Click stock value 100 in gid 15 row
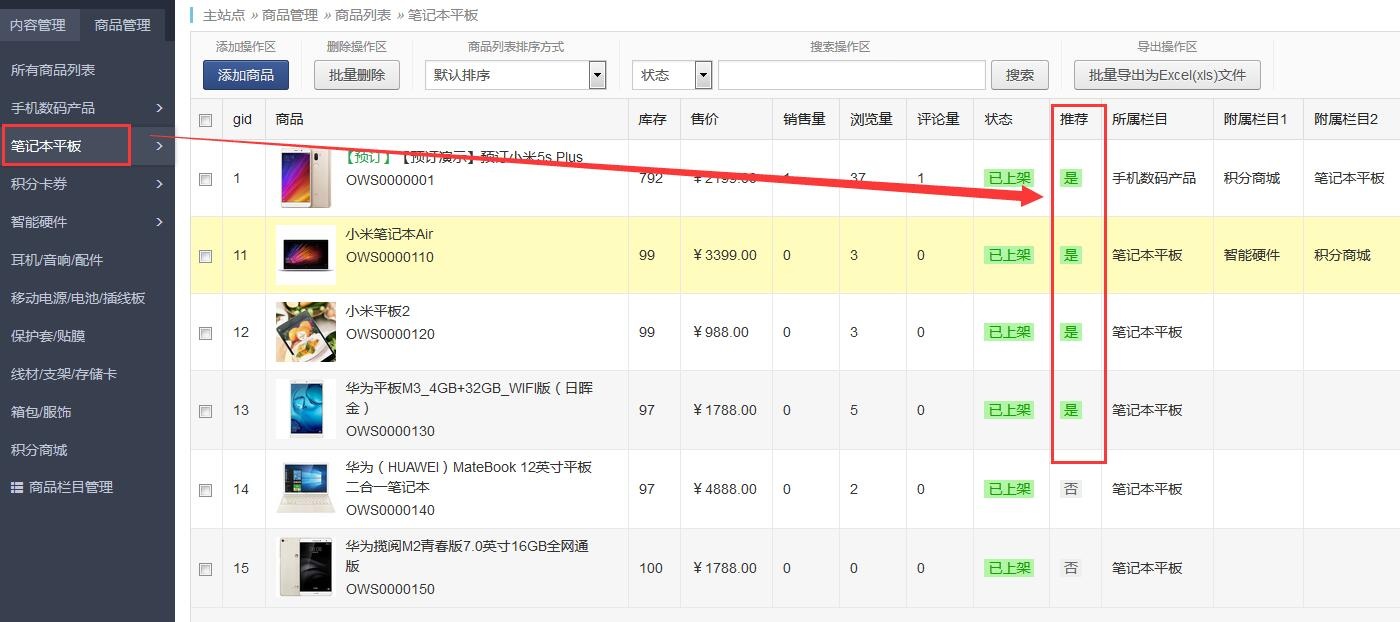 click(x=651, y=568)
